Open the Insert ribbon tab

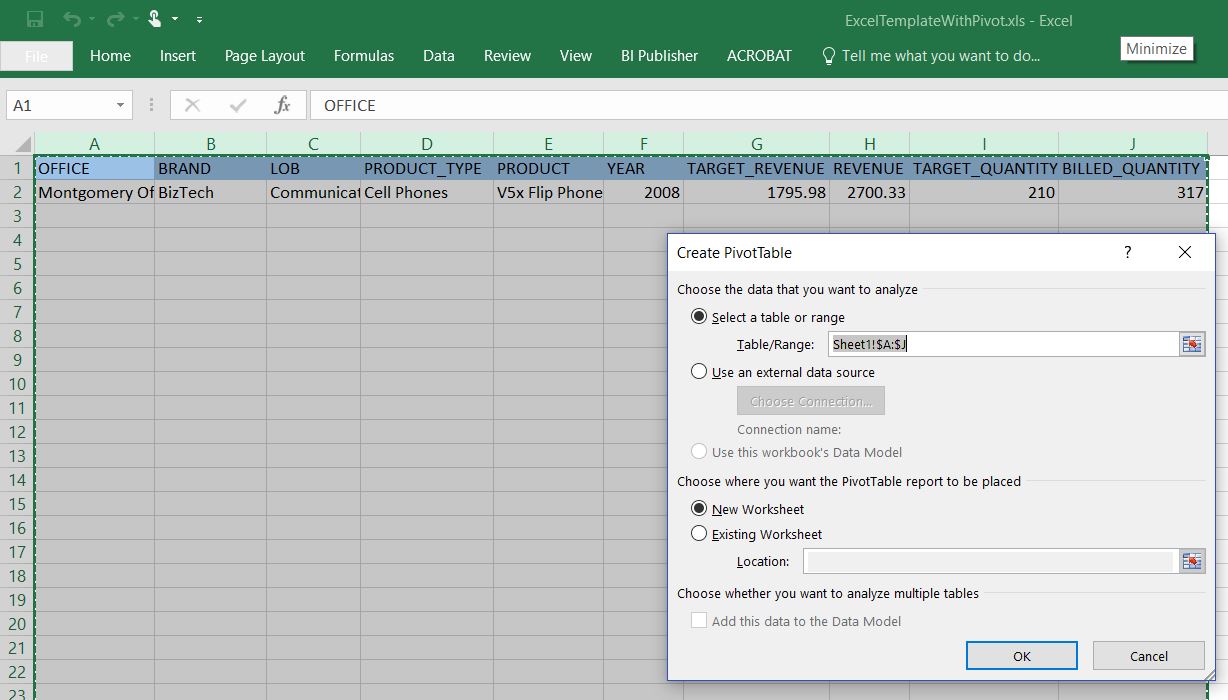[178, 56]
